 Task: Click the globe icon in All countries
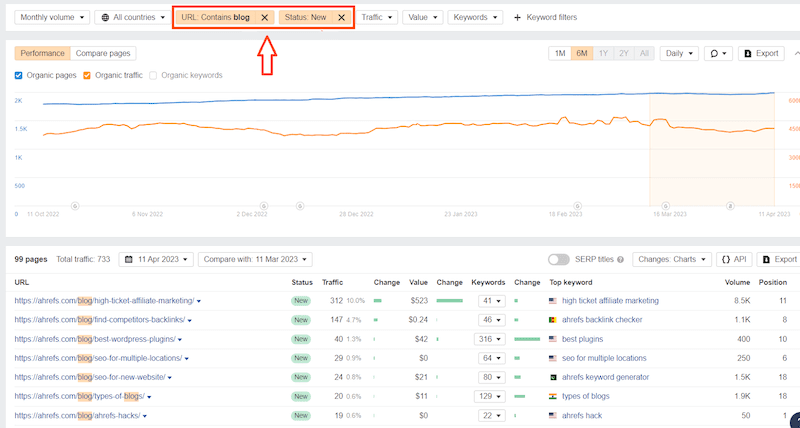coord(106,17)
